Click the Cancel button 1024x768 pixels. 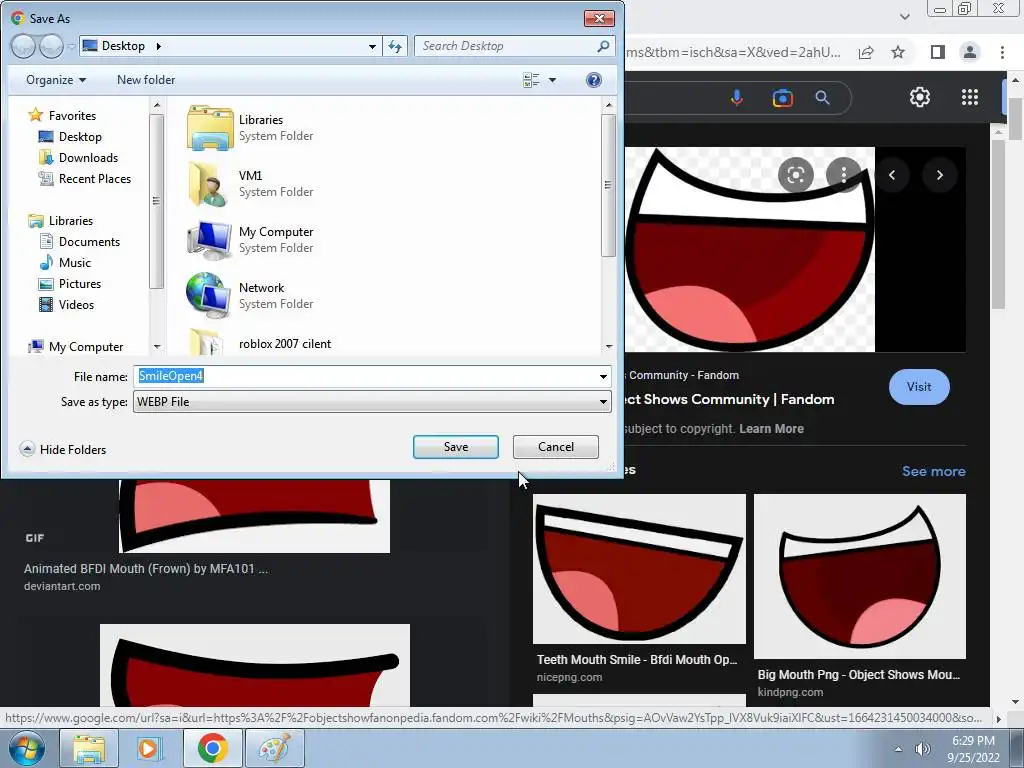556,447
